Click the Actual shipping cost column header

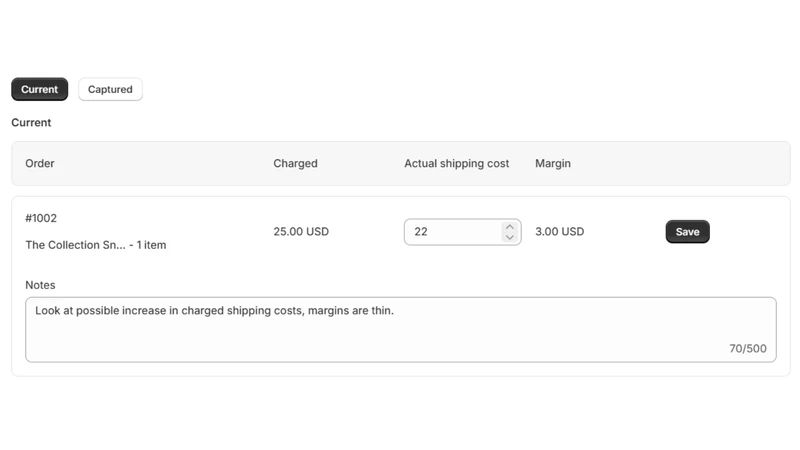pos(457,163)
